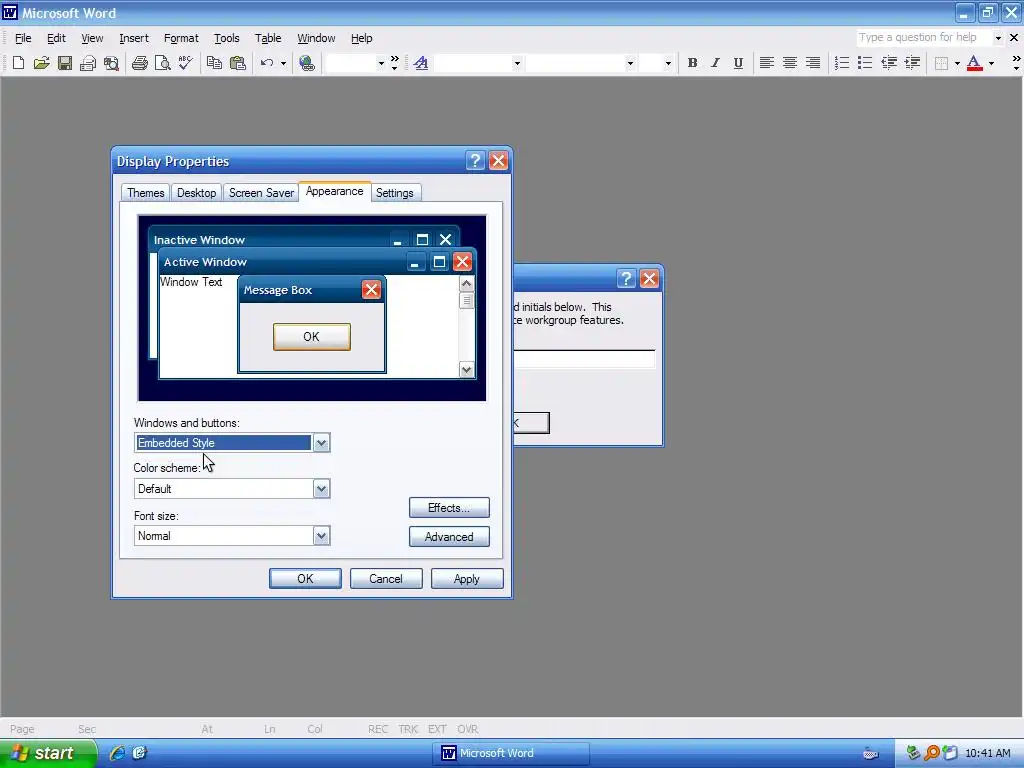This screenshot has width=1024, height=768.
Task: Click the E-mail recipient toolbar icon
Action: [88, 63]
